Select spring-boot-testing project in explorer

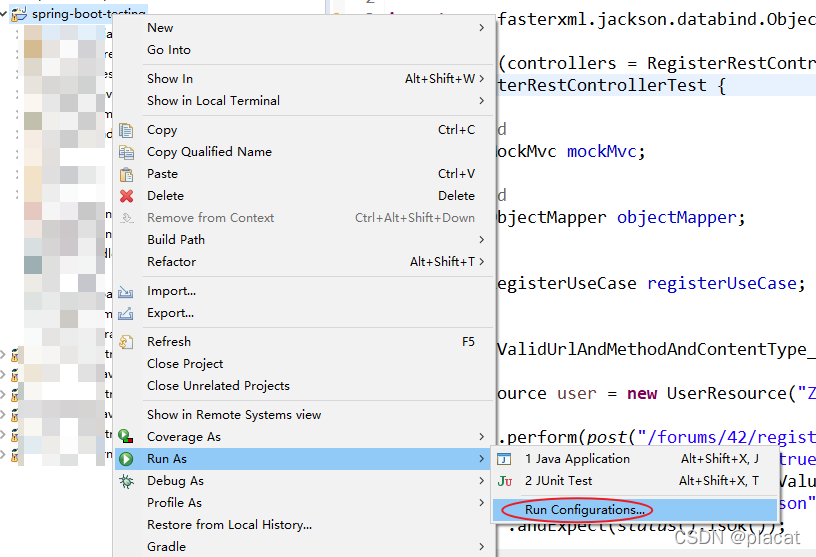88,14
